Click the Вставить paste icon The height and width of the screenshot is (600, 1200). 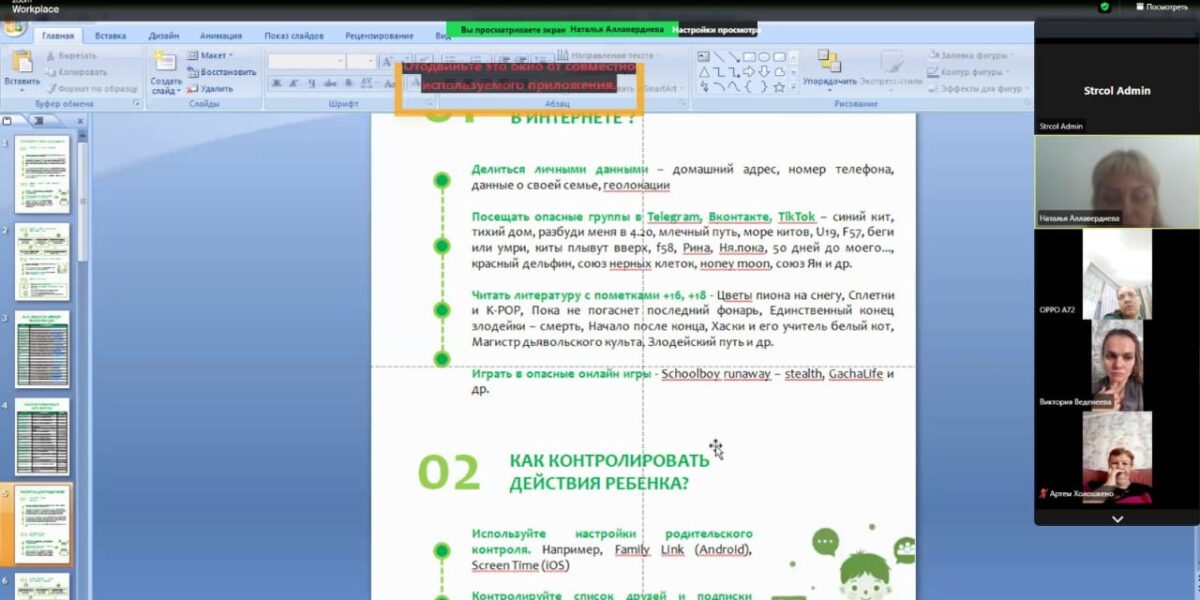click(21, 62)
